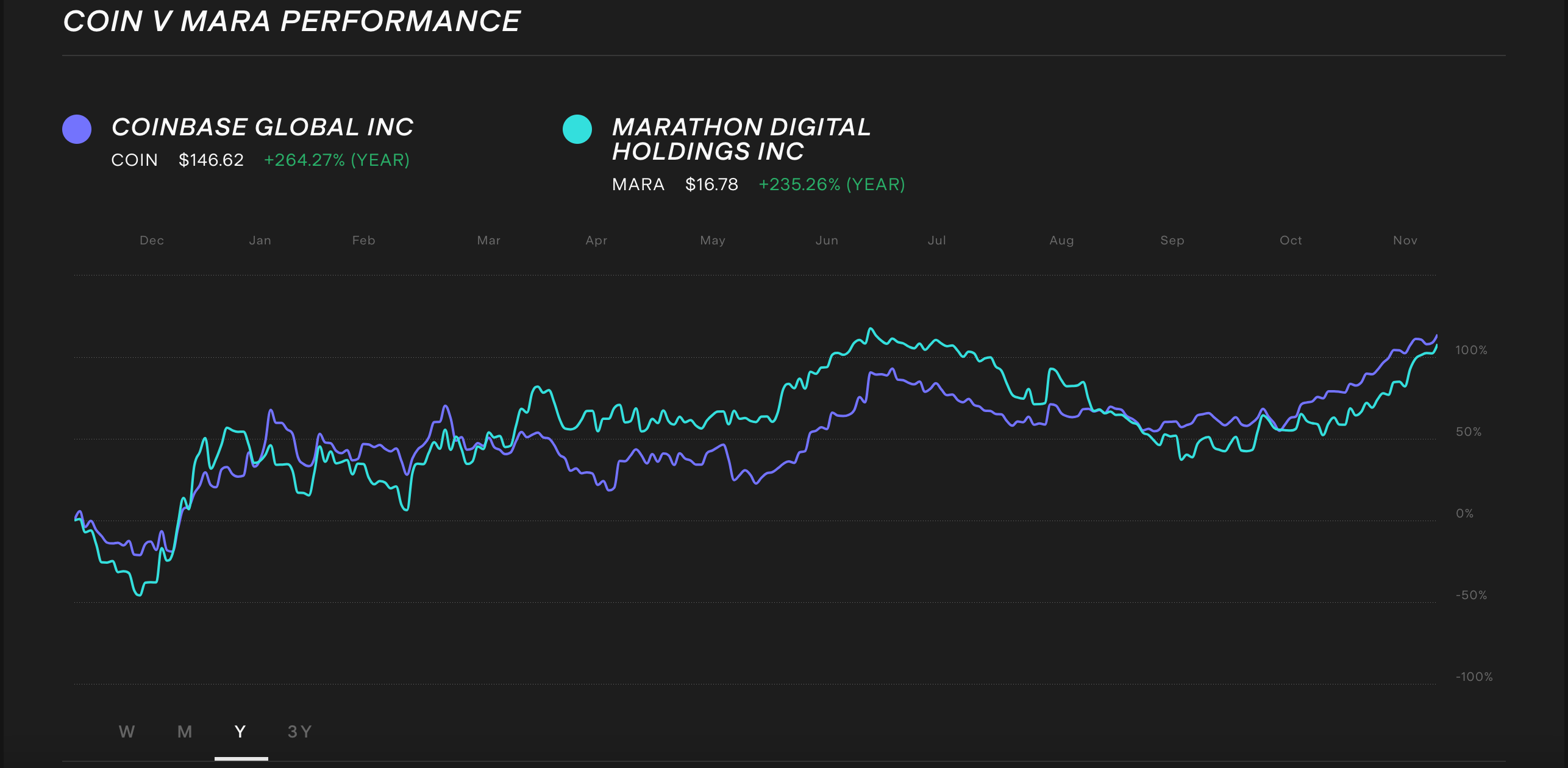This screenshot has width=1568, height=768.
Task: Click the +264.27% (YEAR) green percentage
Action: pyautogui.click(x=337, y=160)
